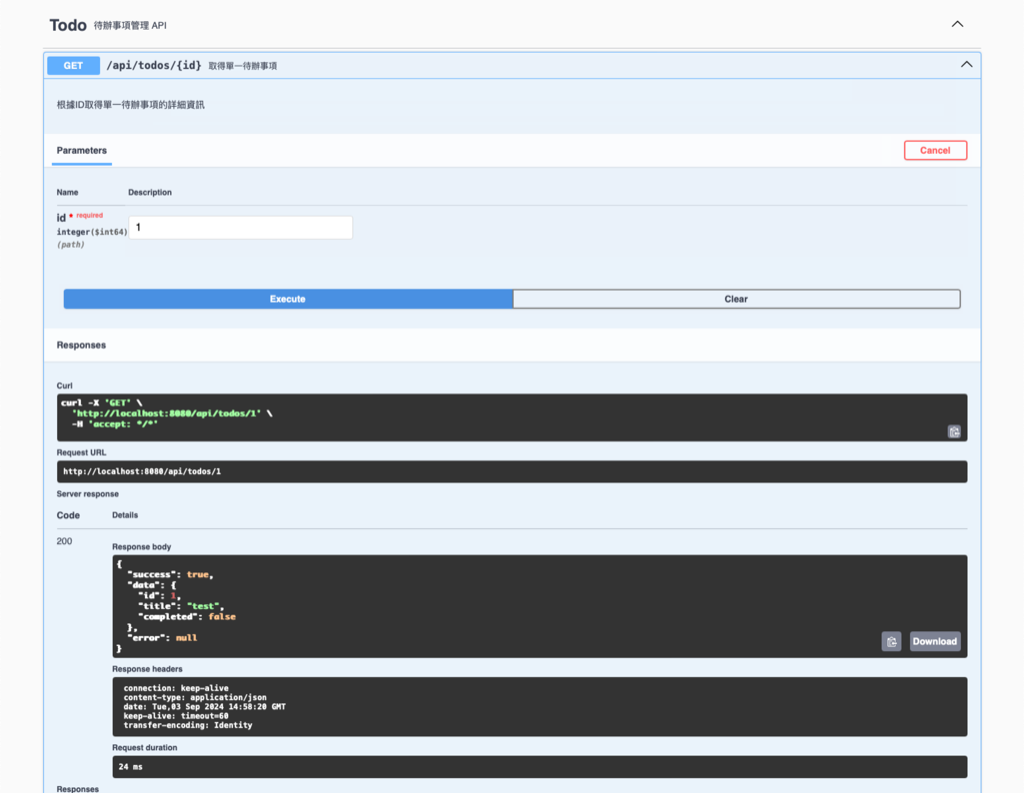The height and width of the screenshot is (793, 1024).
Task: Click the GET method badge
Action: pos(73,65)
